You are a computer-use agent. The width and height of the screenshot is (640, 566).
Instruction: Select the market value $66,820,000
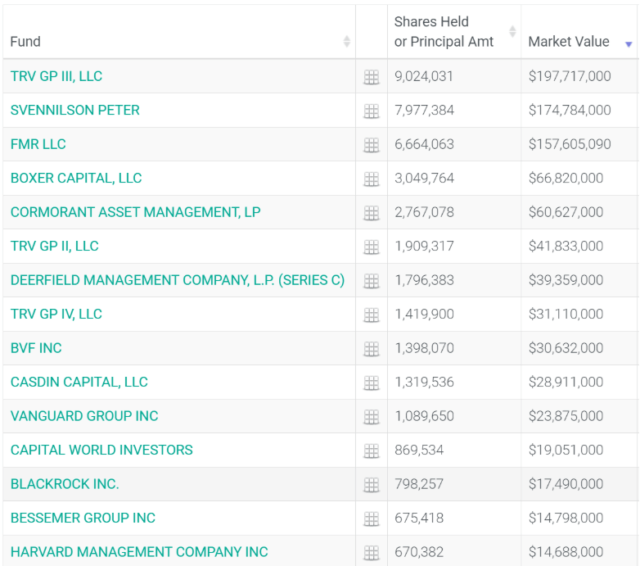(x=566, y=178)
